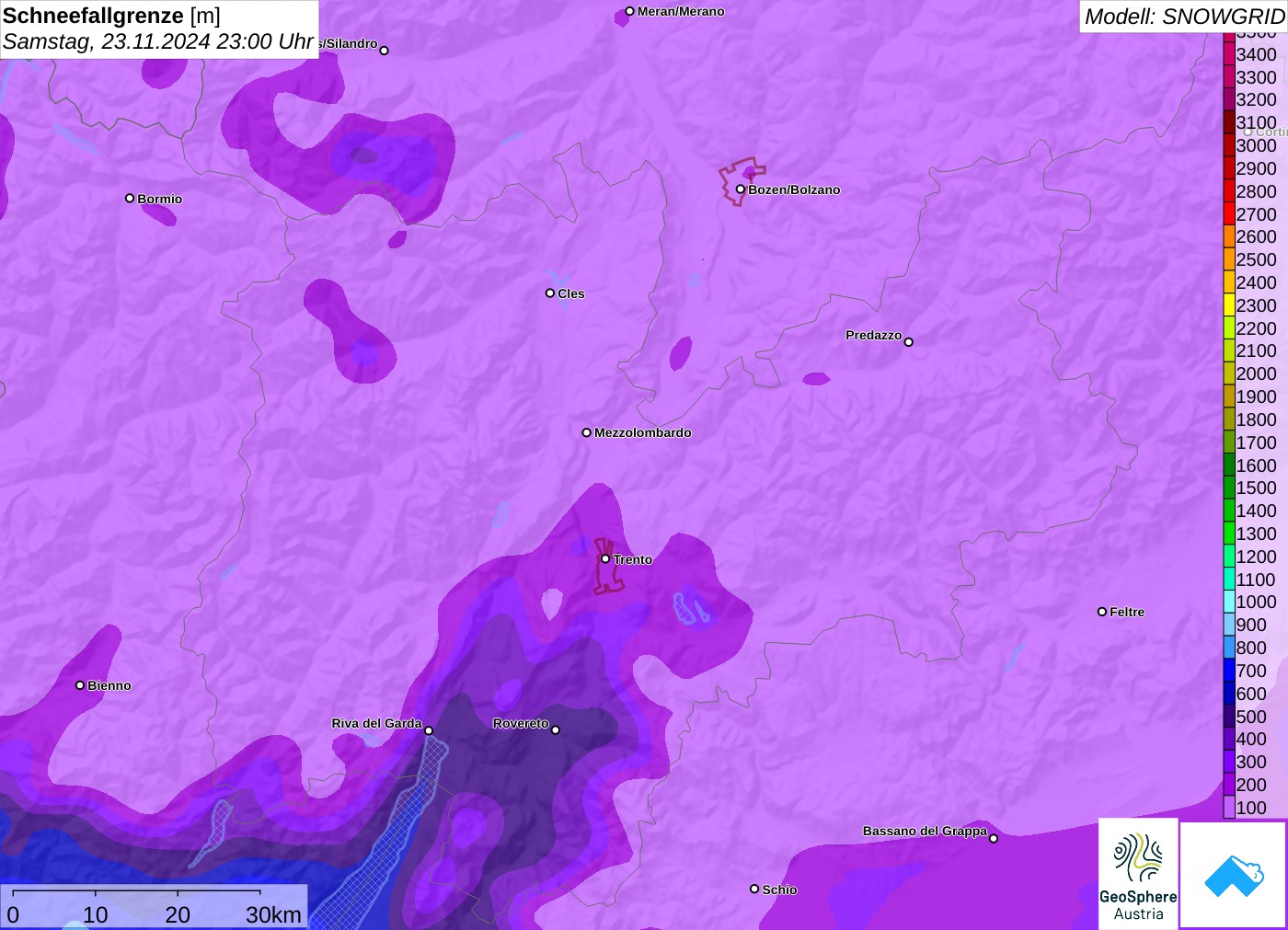This screenshot has height=930, width=1288.
Task: Pick the 1400 m green legend swatch
Action: point(1229,511)
